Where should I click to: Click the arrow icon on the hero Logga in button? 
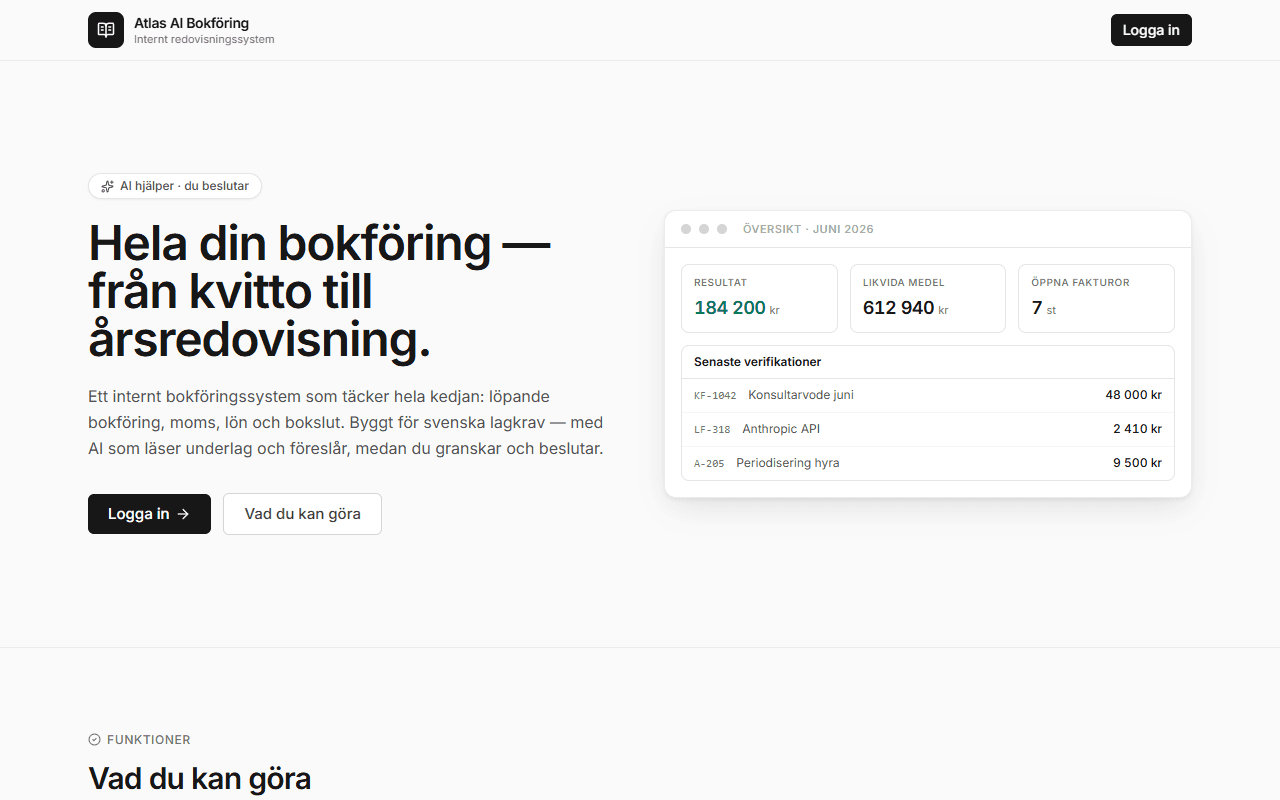coord(183,514)
